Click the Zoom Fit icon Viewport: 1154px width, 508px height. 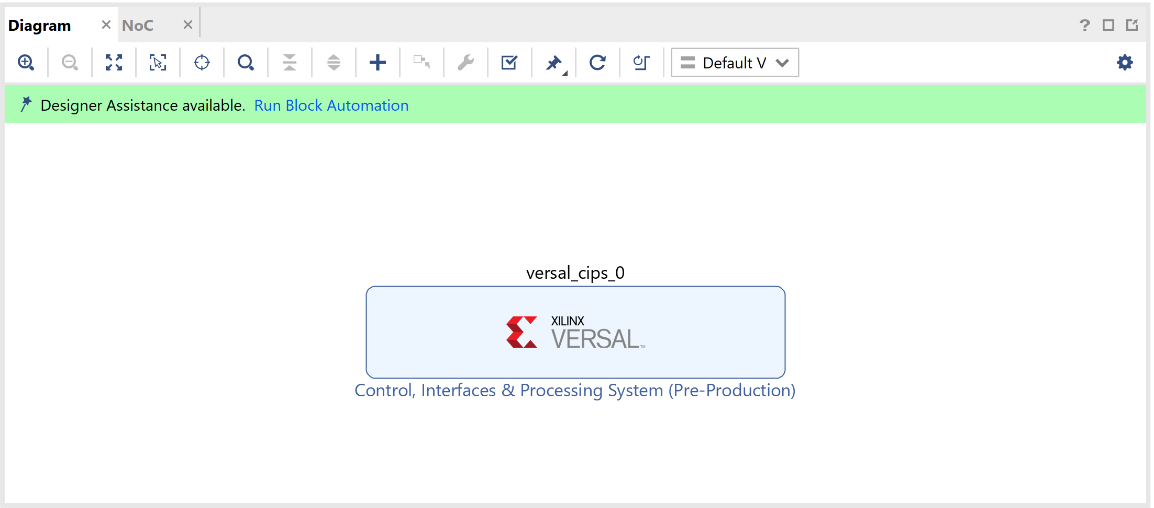click(114, 63)
